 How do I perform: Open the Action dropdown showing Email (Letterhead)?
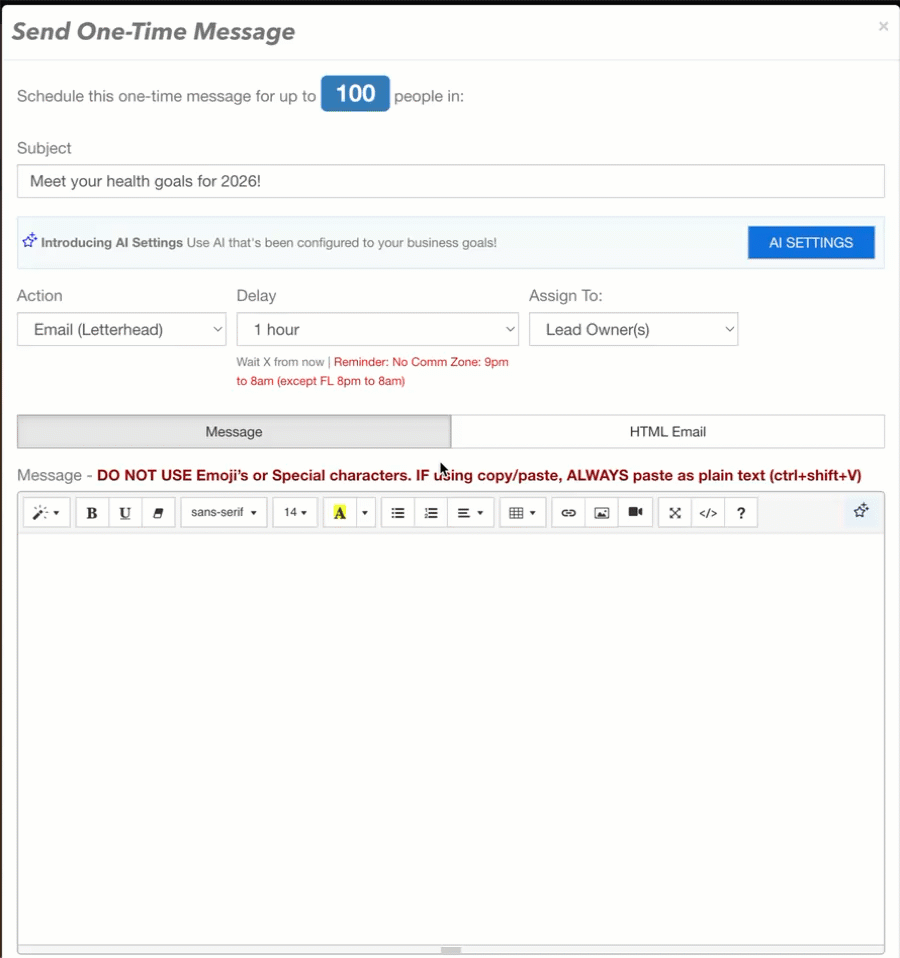121,329
